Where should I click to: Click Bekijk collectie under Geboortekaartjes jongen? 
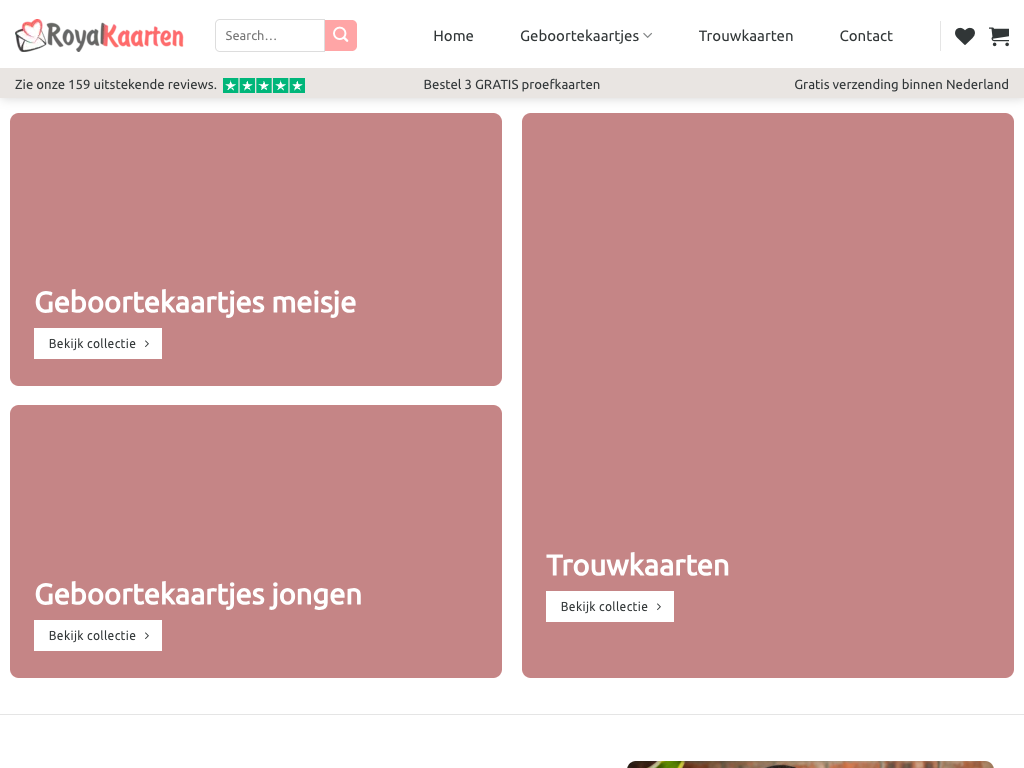98,636
